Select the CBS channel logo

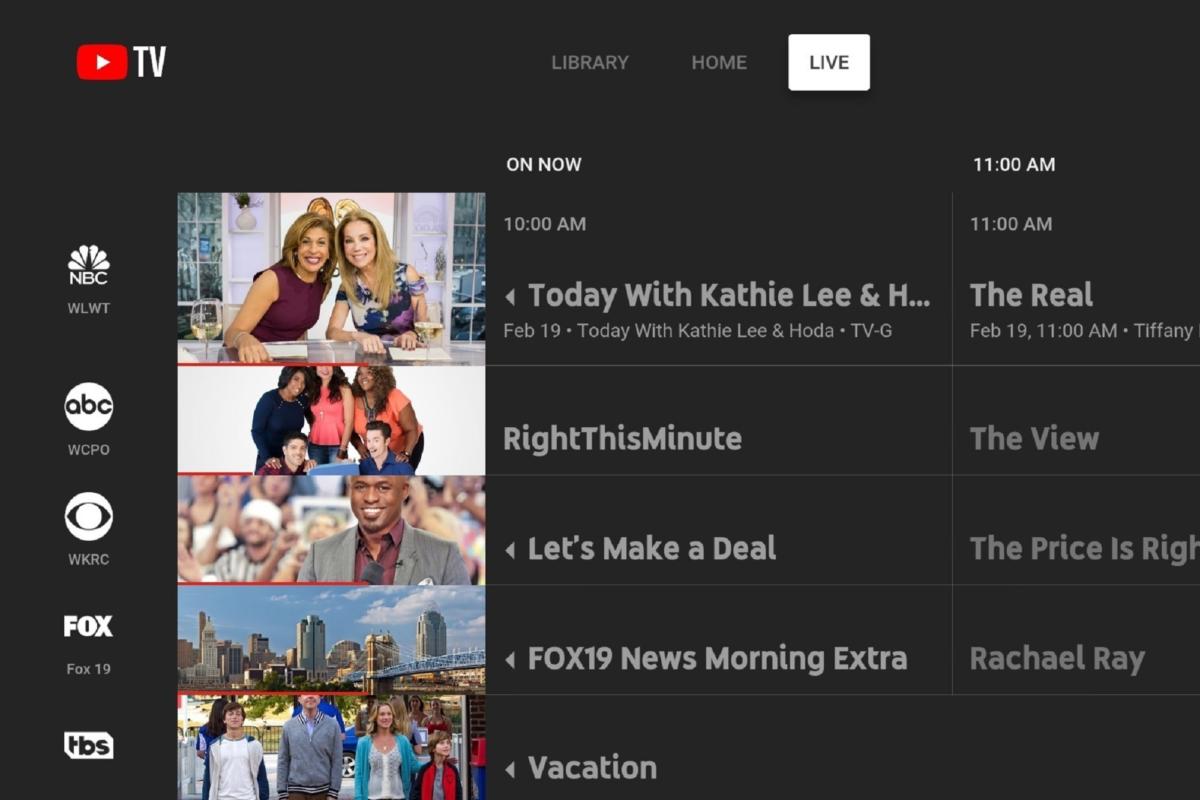click(x=89, y=517)
